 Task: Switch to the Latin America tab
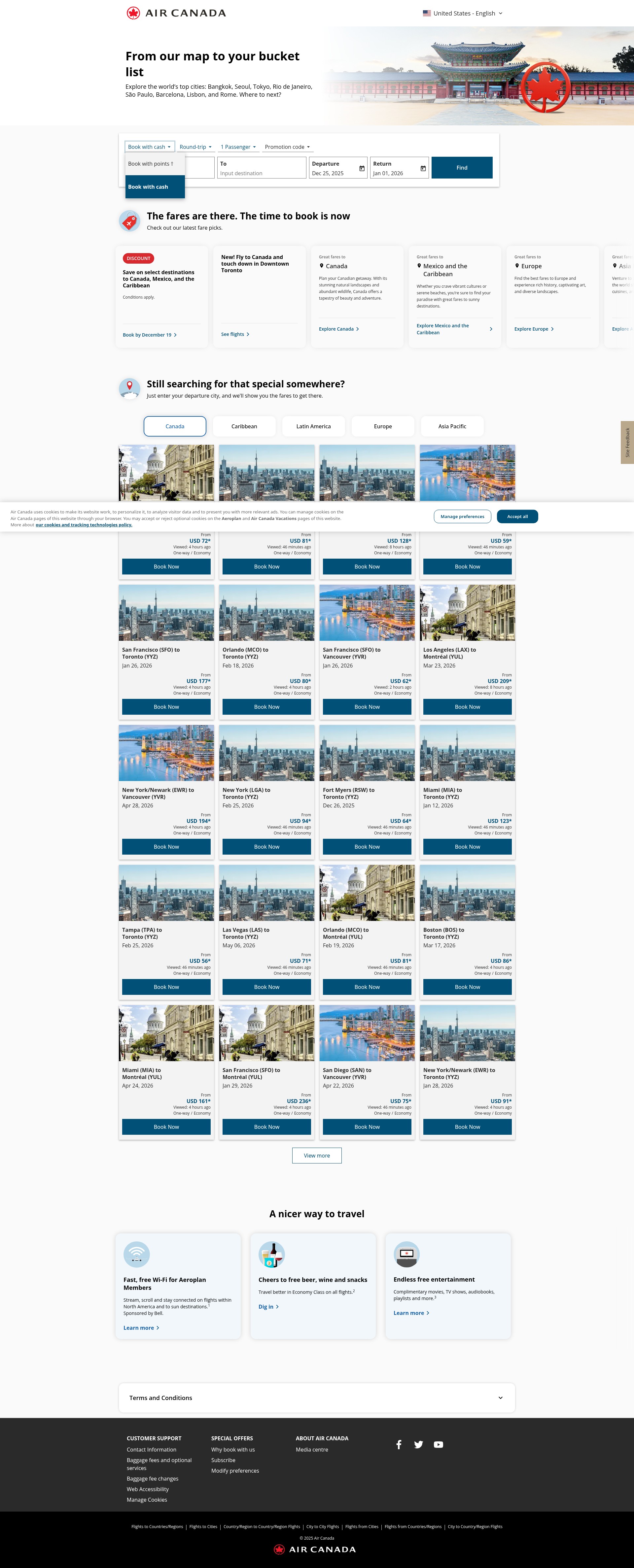click(314, 426)
